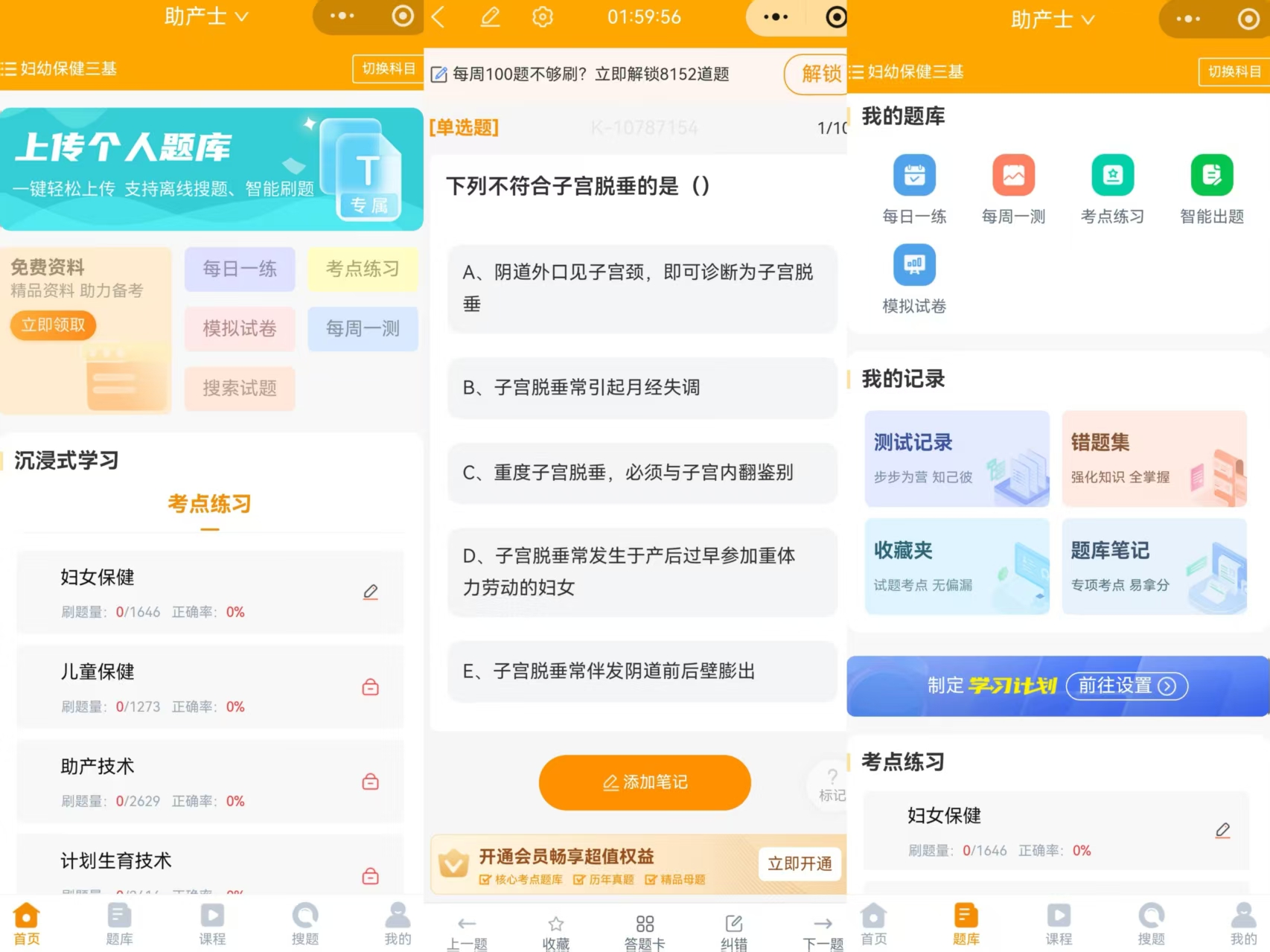Tap 首页 tab in the 题库 screen's bottom bar

[x=873, y=924]
